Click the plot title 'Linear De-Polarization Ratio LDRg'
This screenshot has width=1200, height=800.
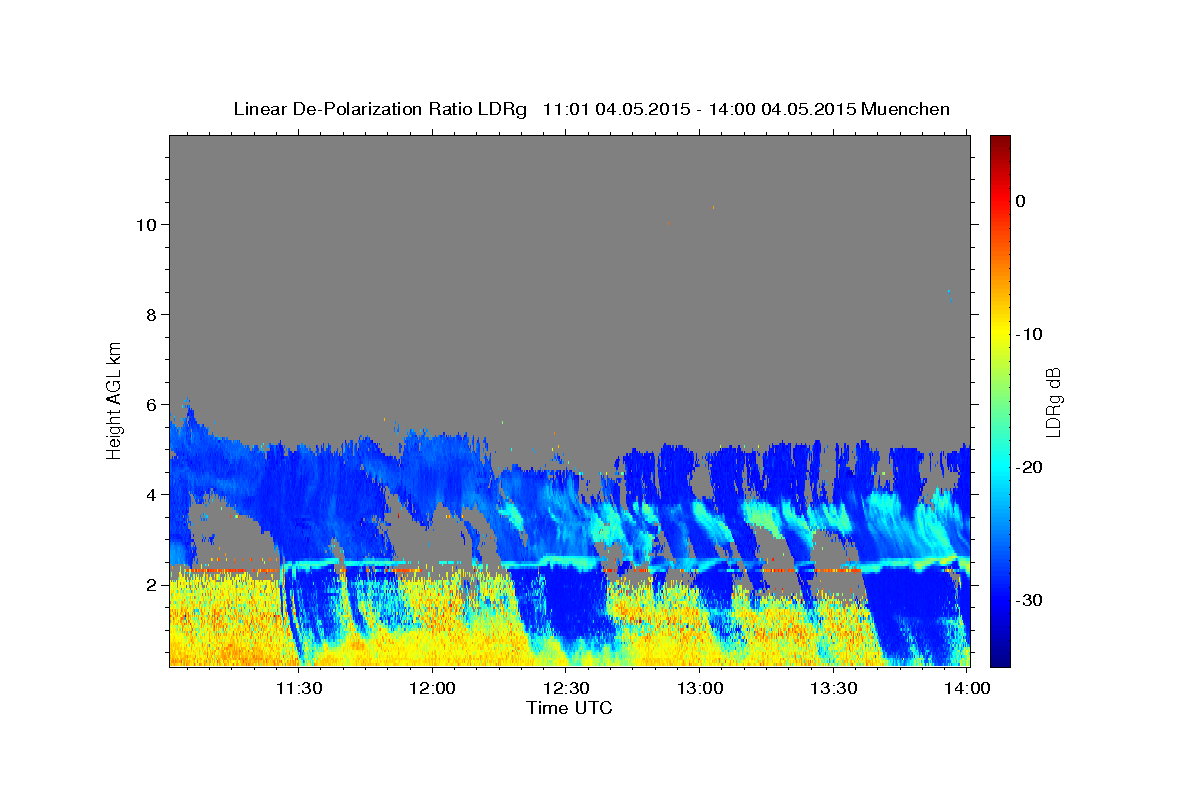pyautogui.click(x=380, y=109)
